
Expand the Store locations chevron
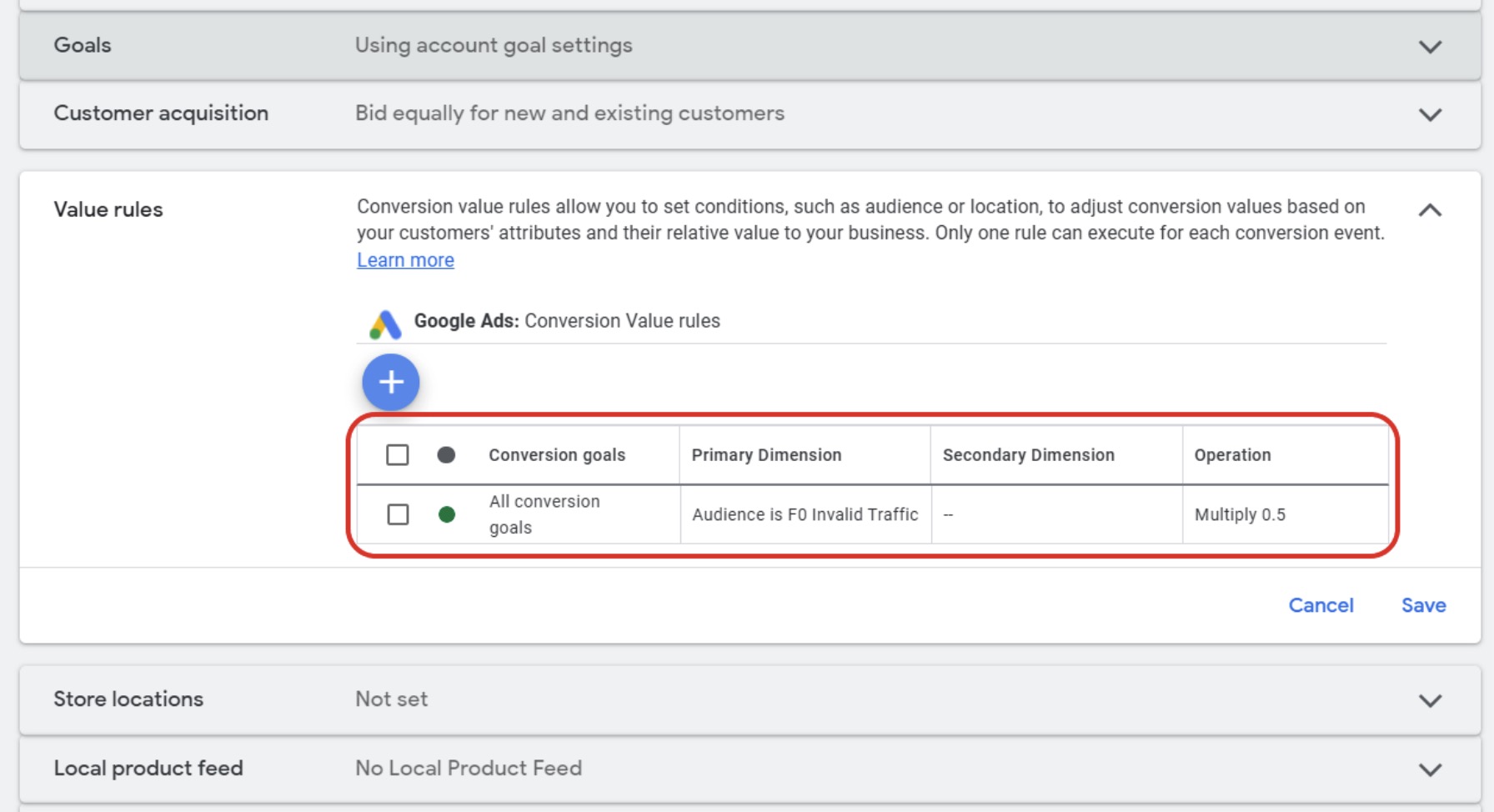(1430, 700)
